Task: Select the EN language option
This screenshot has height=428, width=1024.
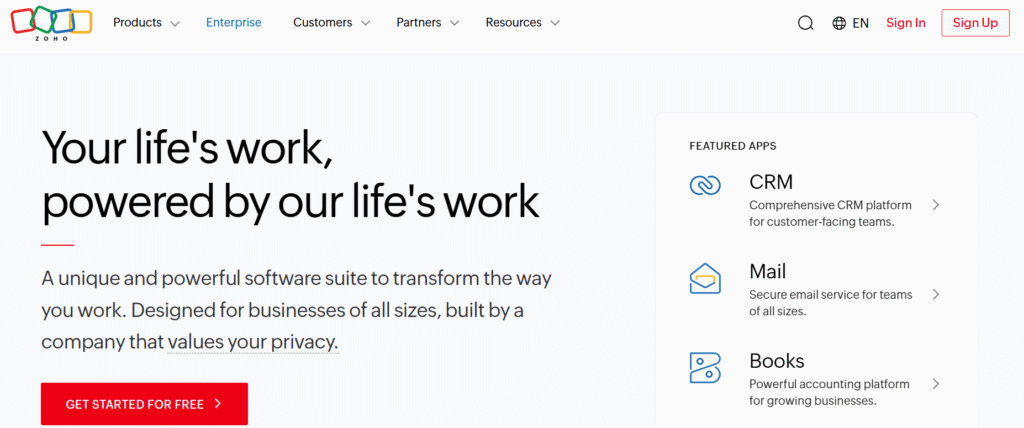Action: pos(860,23)
